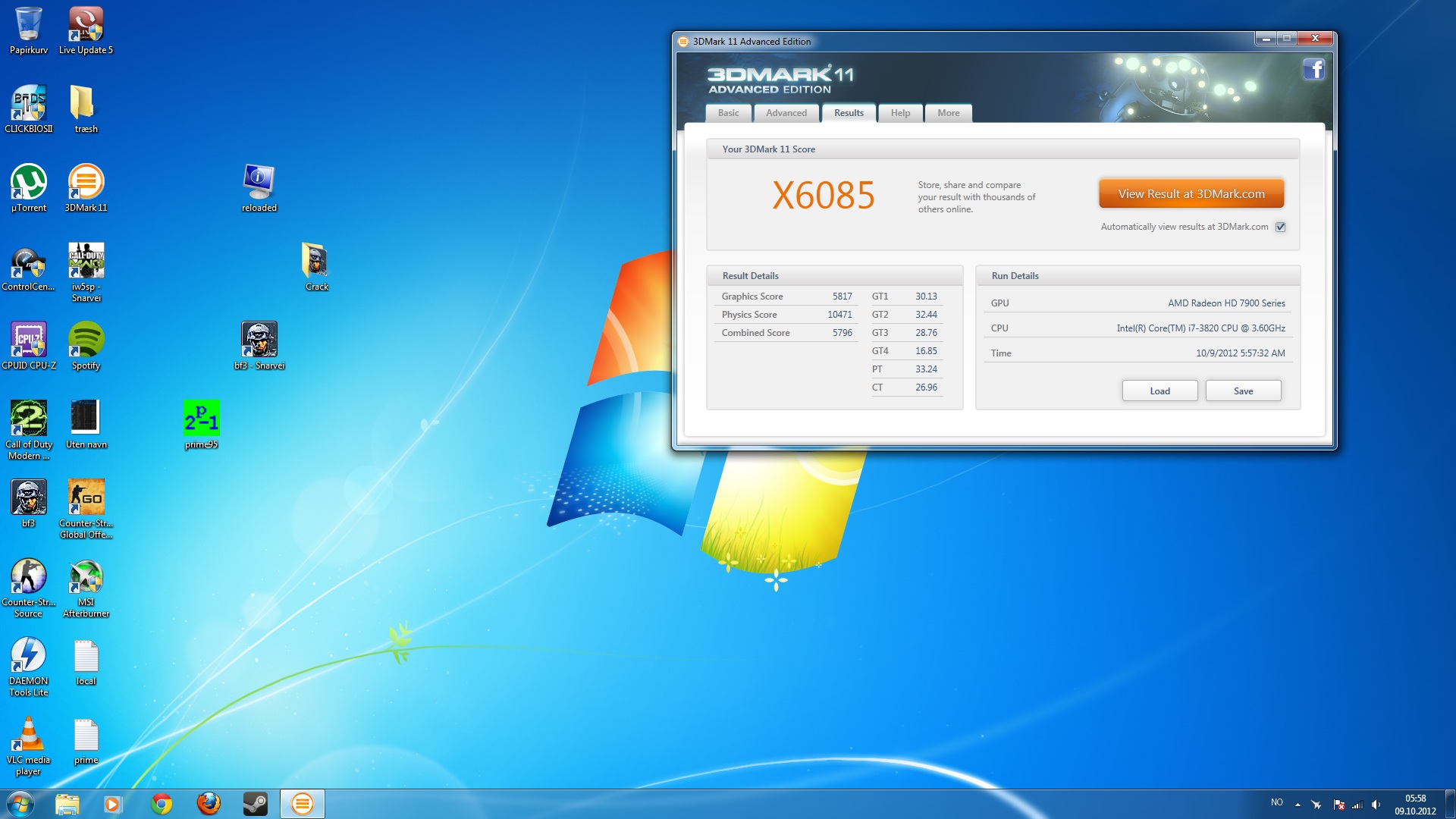Viewport: 1456px width, 819px height.
Task: Select the Uten navn desktop icon
Action: point(86,425)
